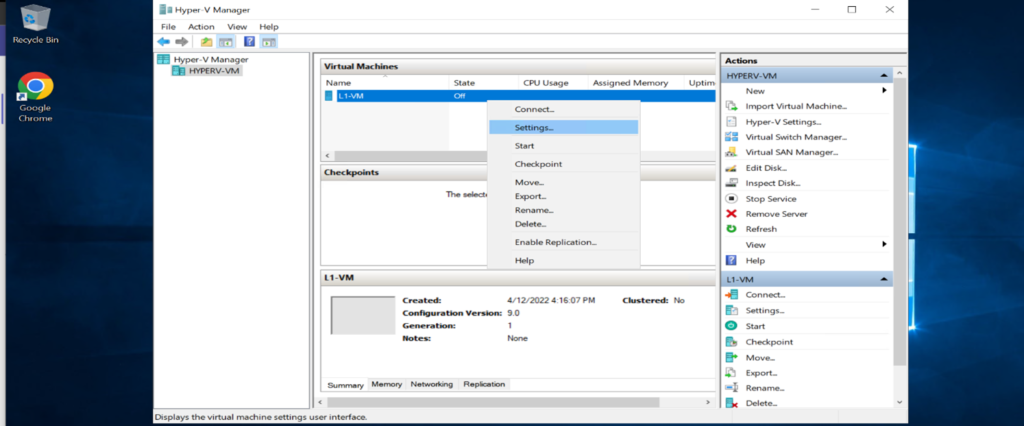1024x426 pixels.
Task: Click Delete... icon under L1-VM actions
Action: (732, 403)
